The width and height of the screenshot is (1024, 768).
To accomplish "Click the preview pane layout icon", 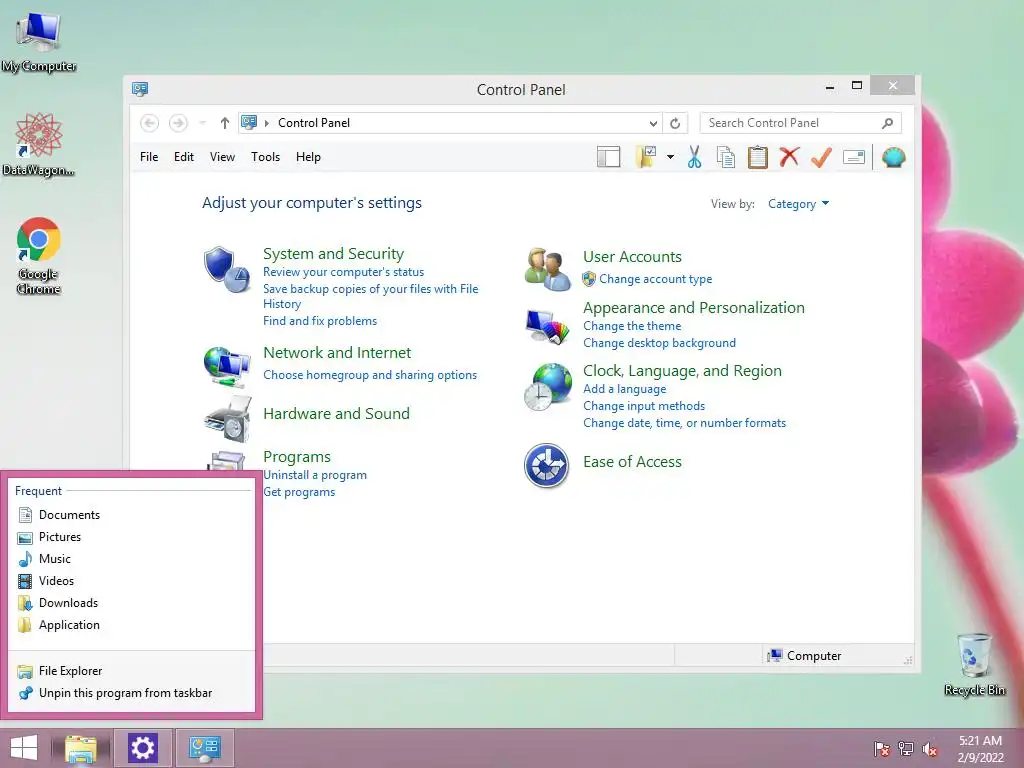I will click(x=608, y=157).
